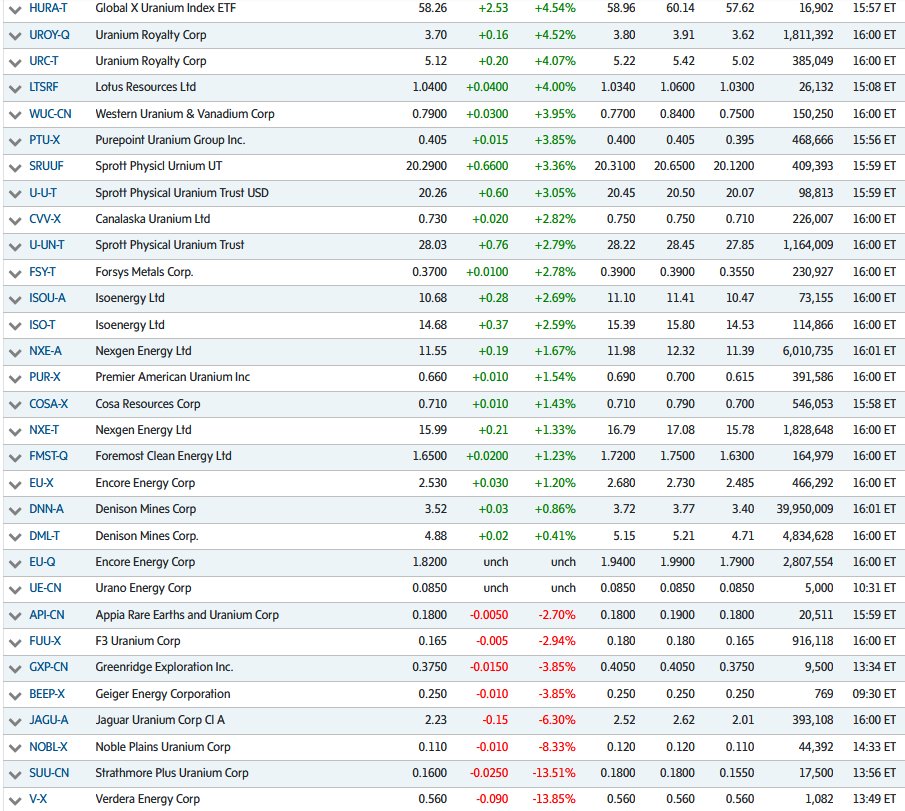Screen dimensions: 905x811
Task: Select Forsys Metals Corp. name
Action: click(144, 272)
